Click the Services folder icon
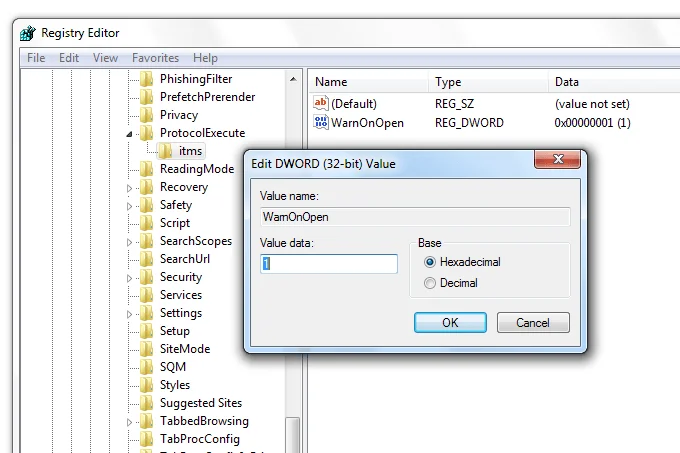 point(147,295)
